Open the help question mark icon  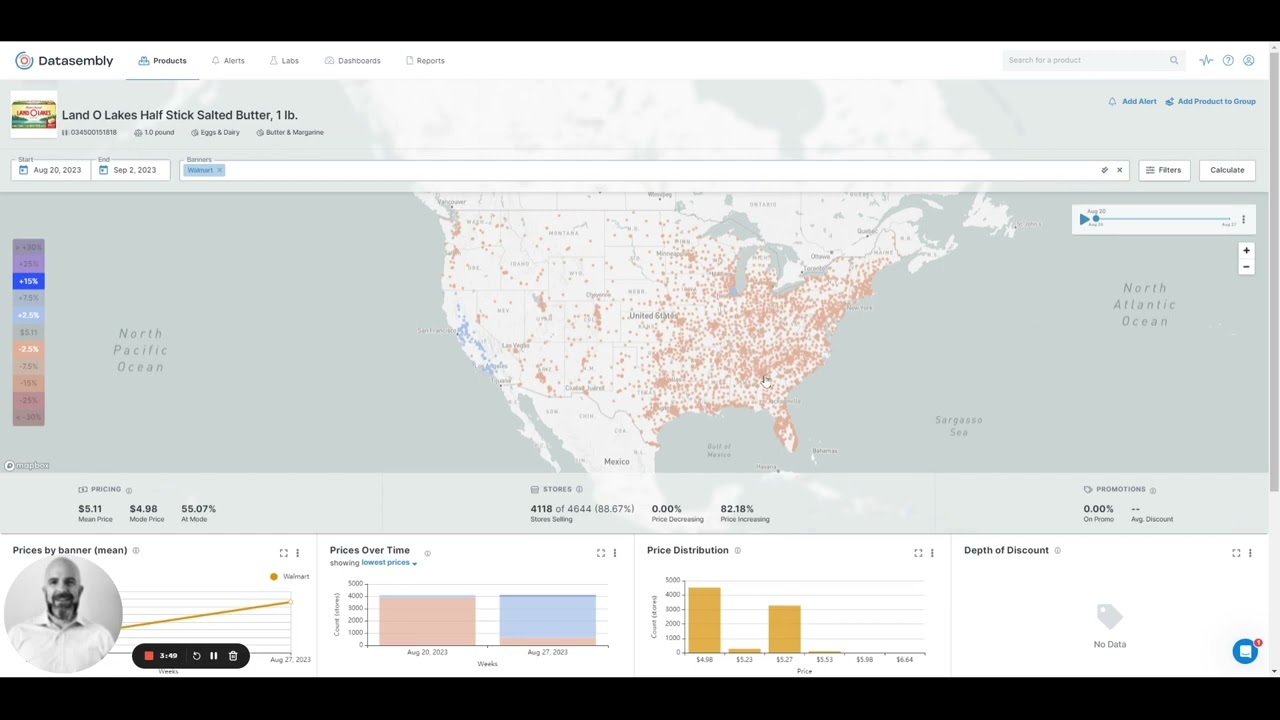(x=1228, y=60)
